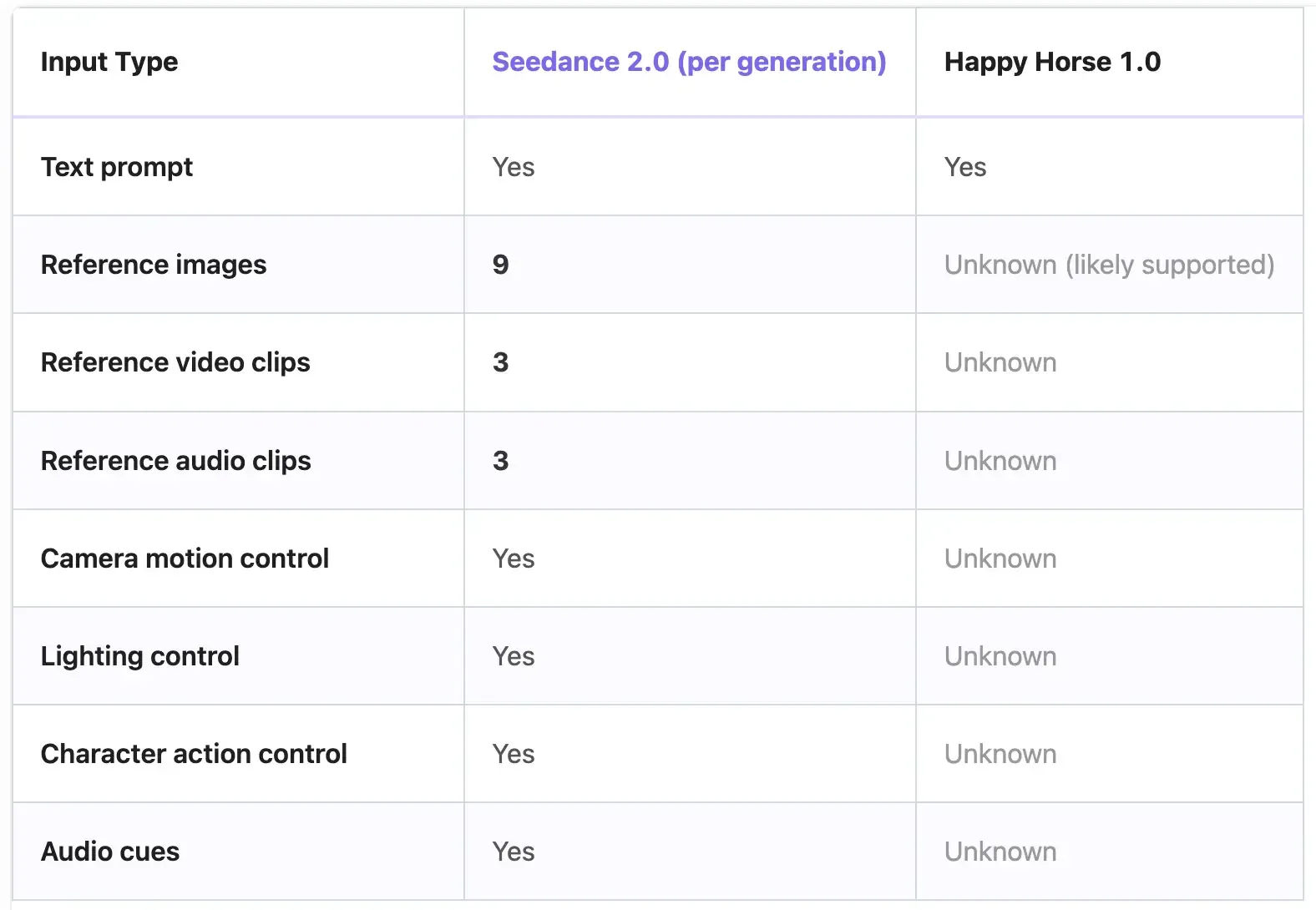Click the "Audio cues" row label
The width and height of the screenshot is (1316, 910).
(110, 852)
